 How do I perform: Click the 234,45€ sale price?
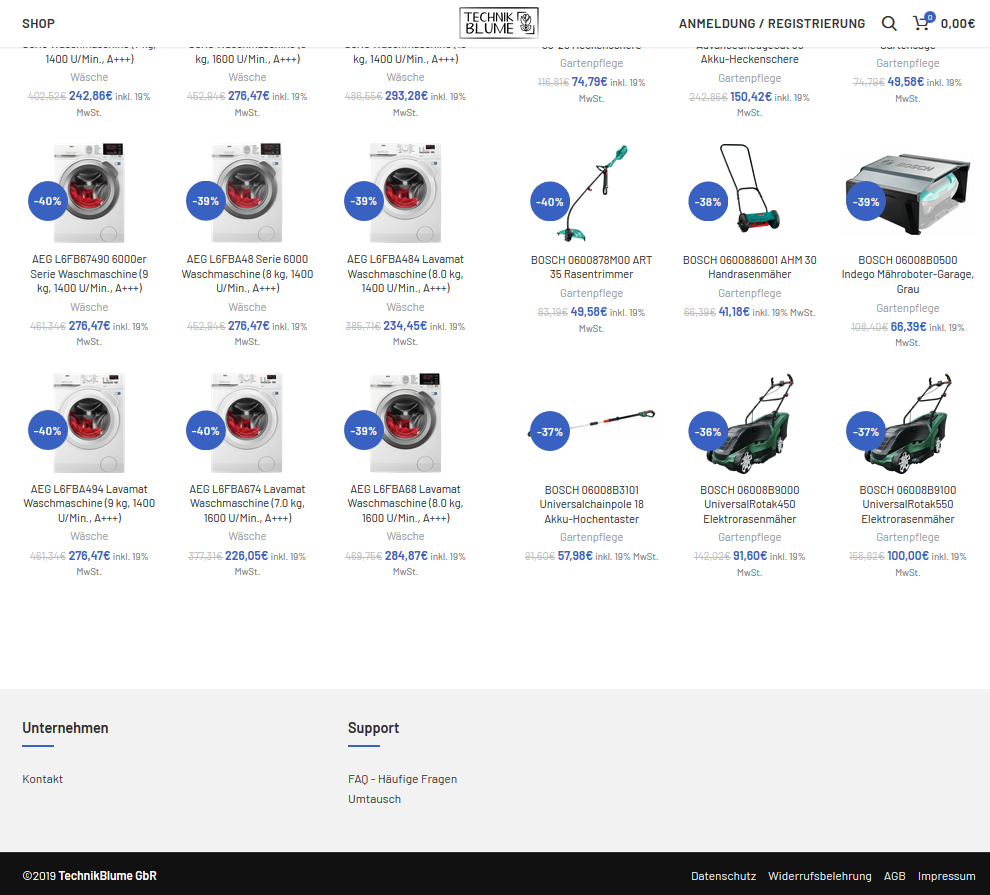(405, 326)
